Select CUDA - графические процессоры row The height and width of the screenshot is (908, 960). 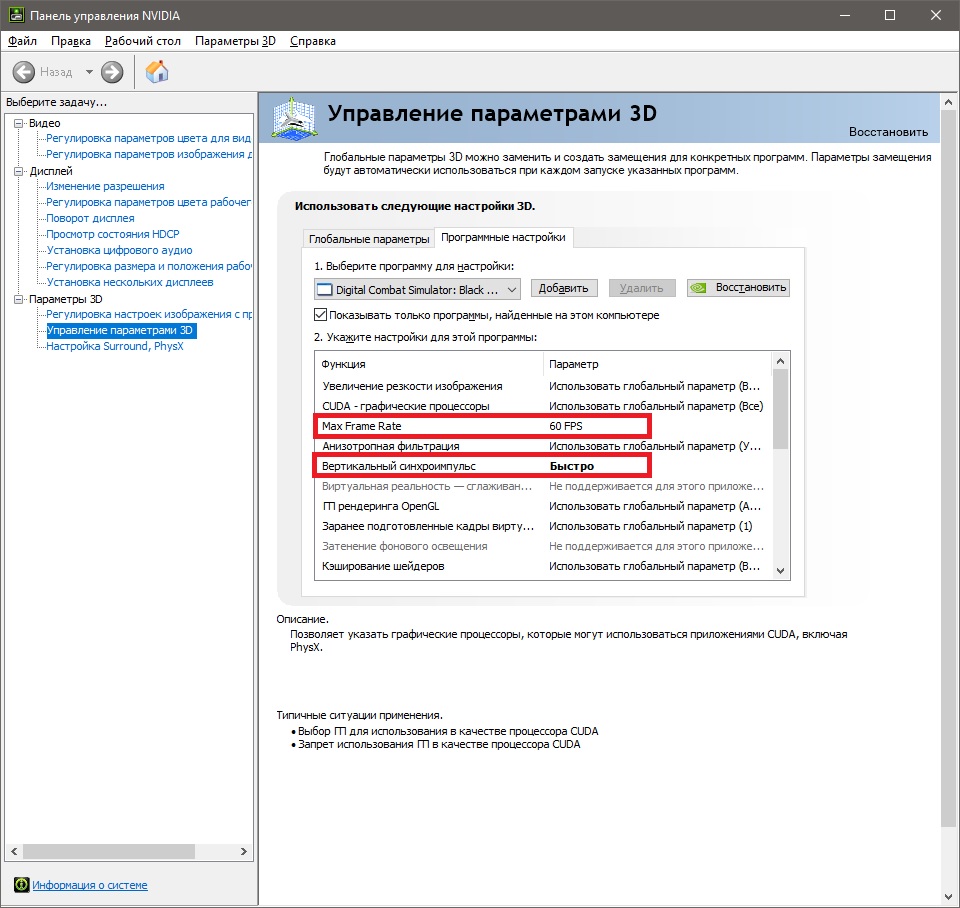click(x=542, y=406)
